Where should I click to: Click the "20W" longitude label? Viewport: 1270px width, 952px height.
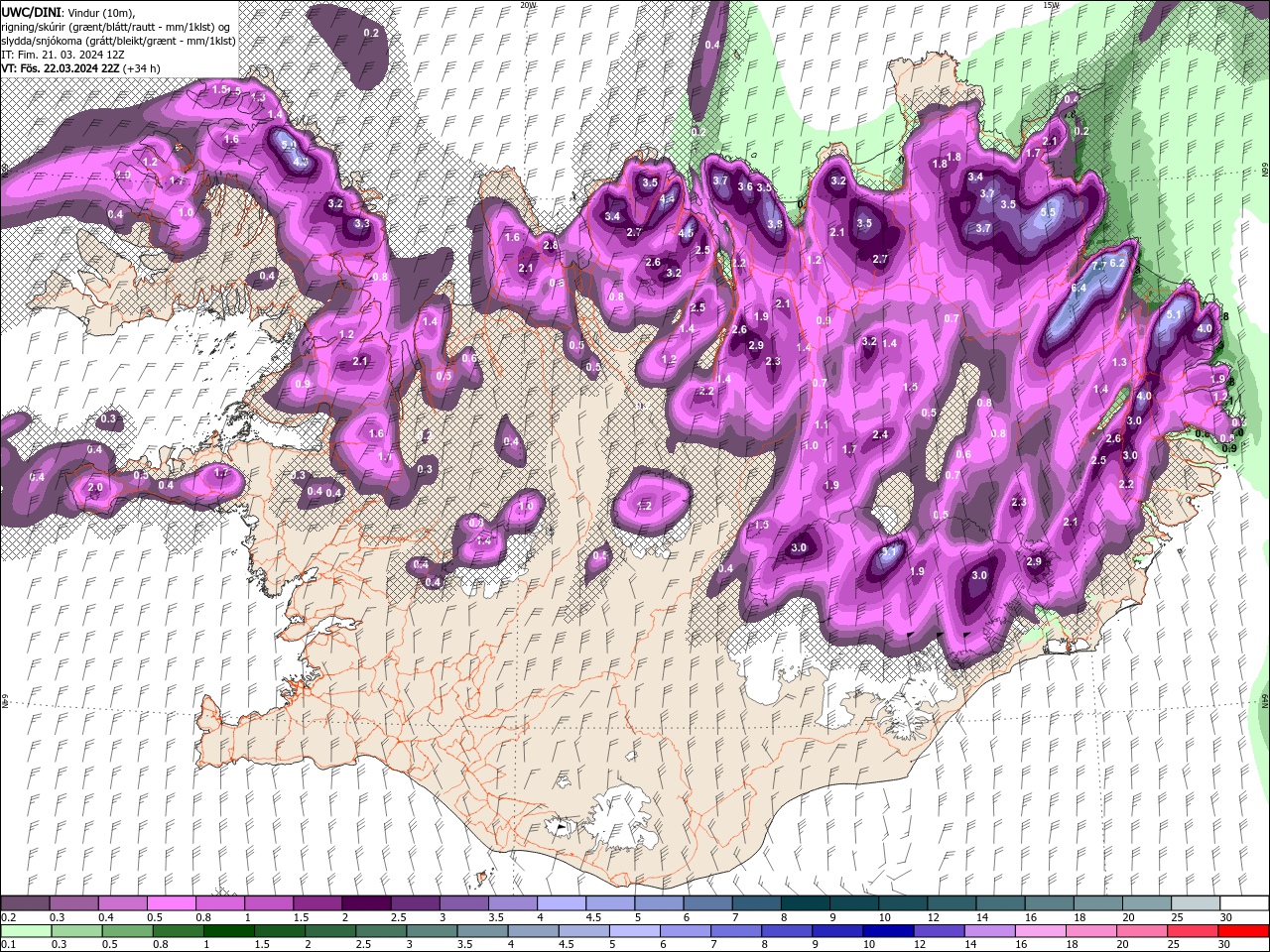coord(528,5)
